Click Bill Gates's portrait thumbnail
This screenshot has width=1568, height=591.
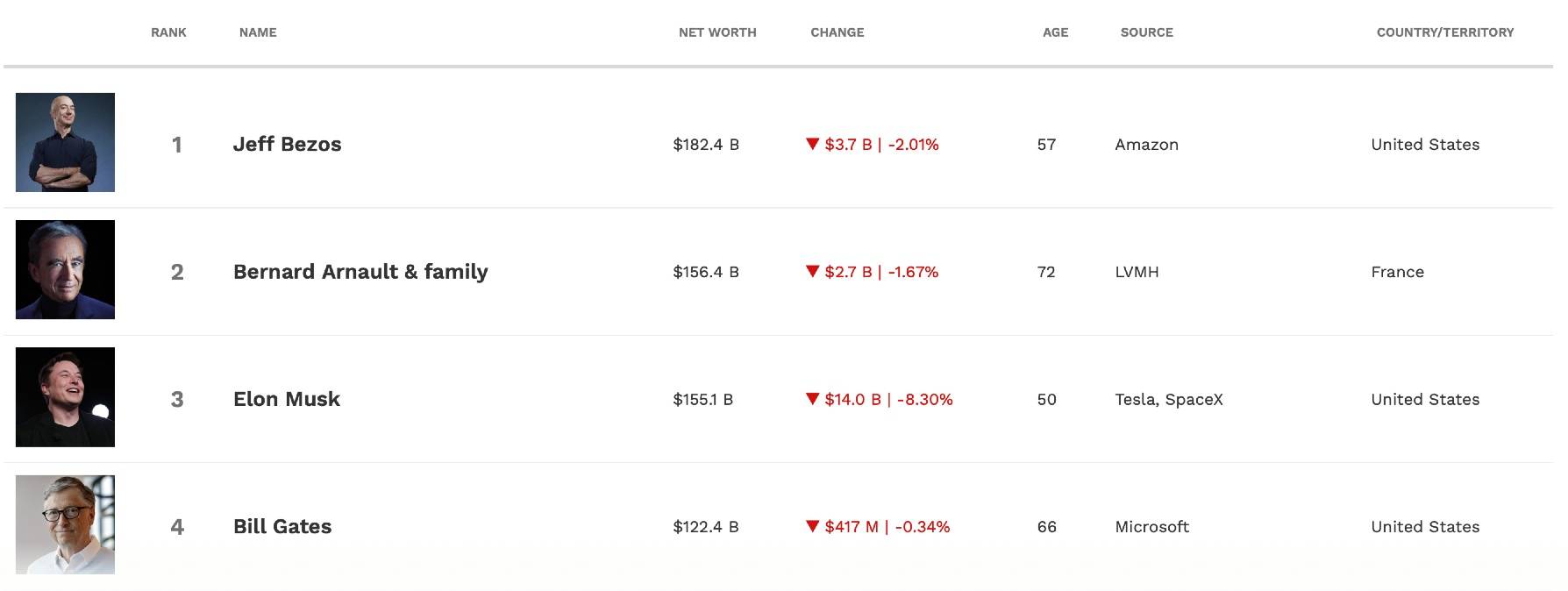[x=65, y=524]
